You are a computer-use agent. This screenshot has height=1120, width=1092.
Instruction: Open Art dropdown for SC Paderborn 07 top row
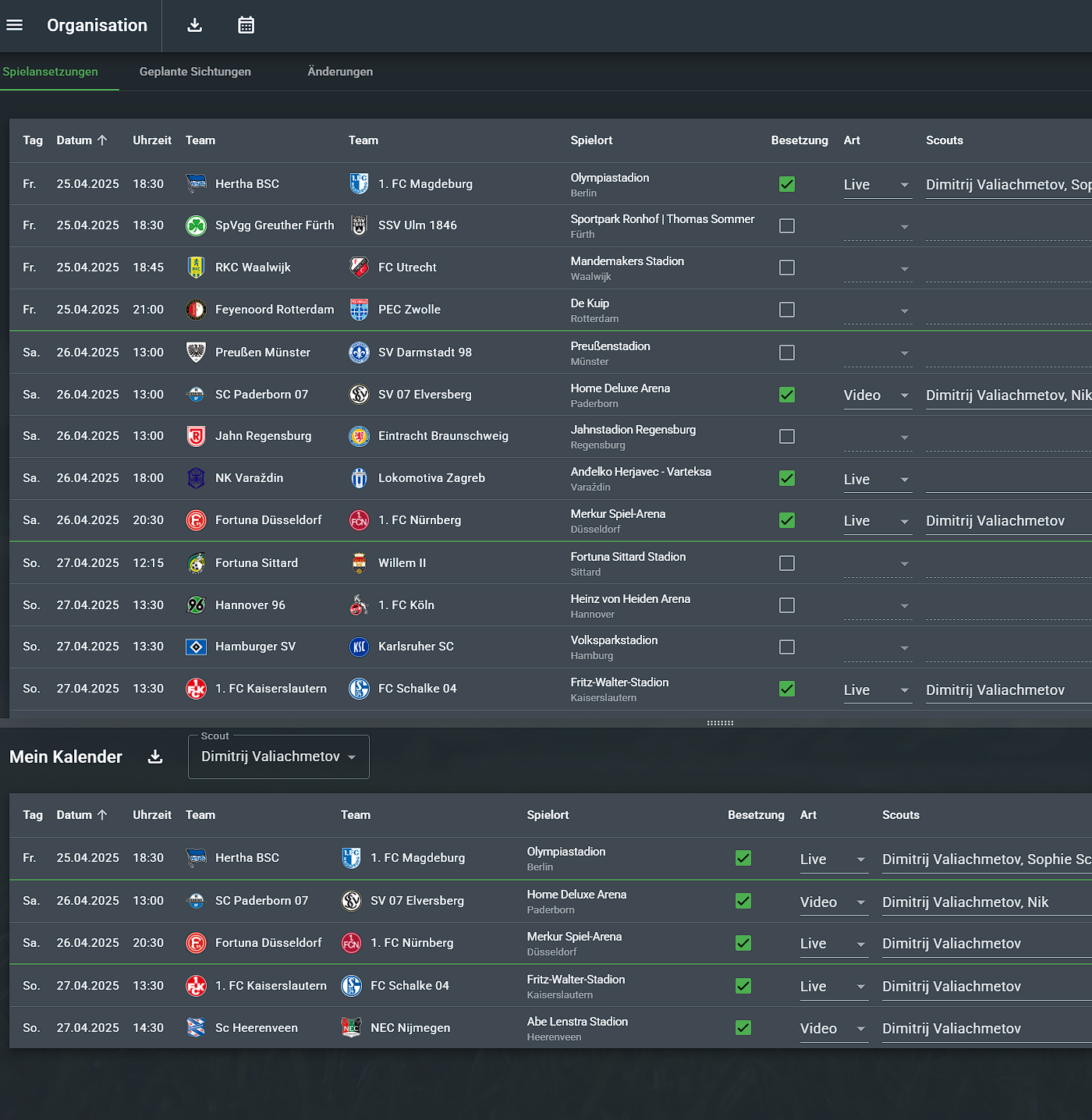(877, 395)
